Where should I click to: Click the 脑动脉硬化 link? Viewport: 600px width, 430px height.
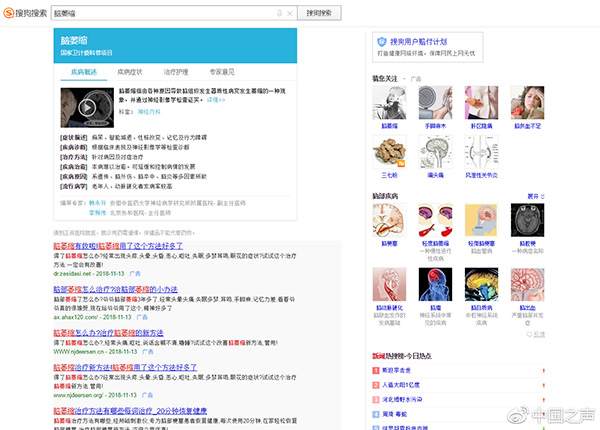click(x=389, y=308)
